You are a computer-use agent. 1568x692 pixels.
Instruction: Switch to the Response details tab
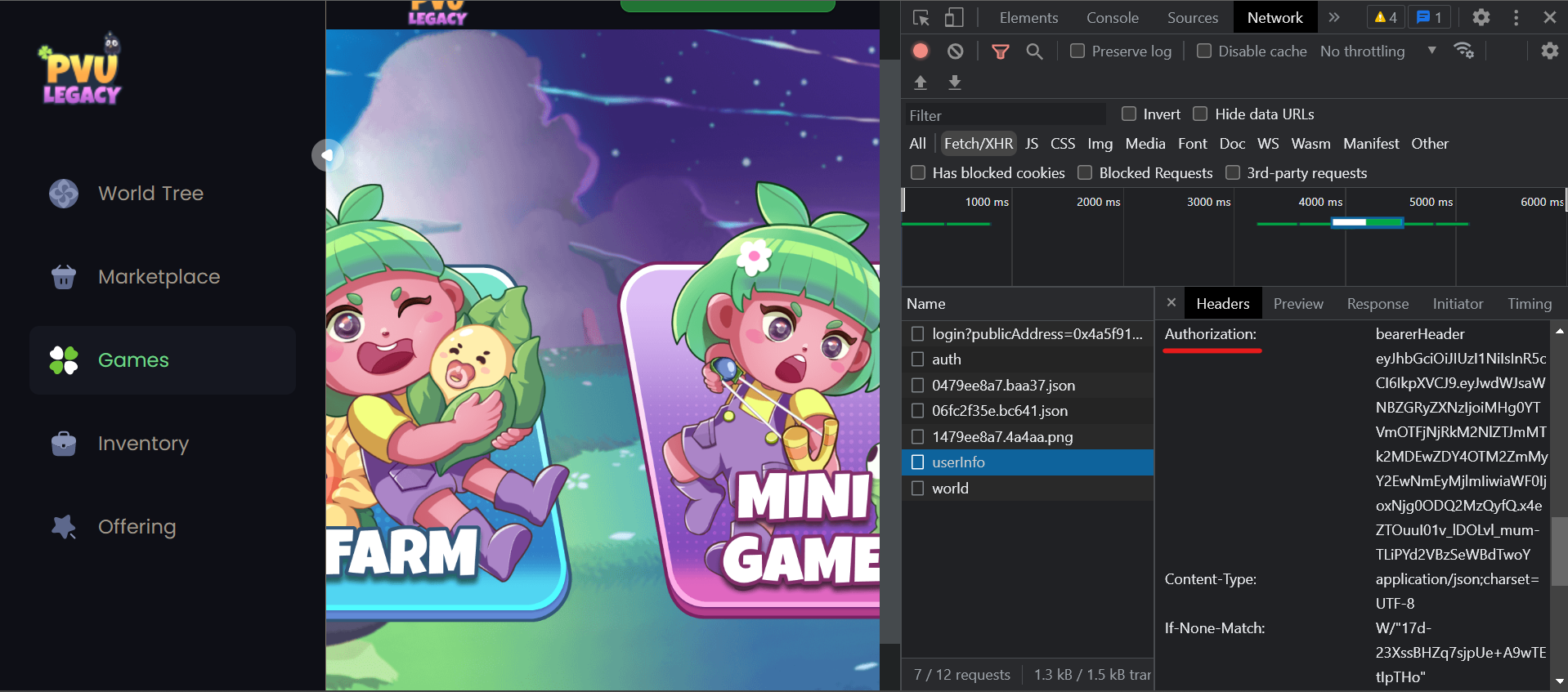pos(1378,304)
